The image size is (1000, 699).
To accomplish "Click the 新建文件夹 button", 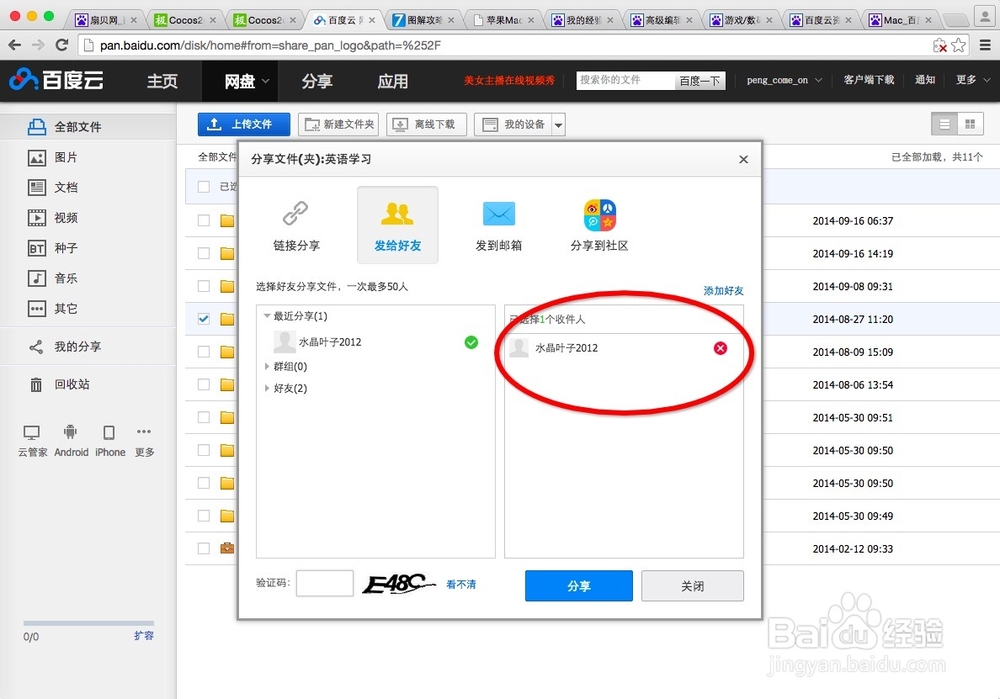I will pos(338,124).
